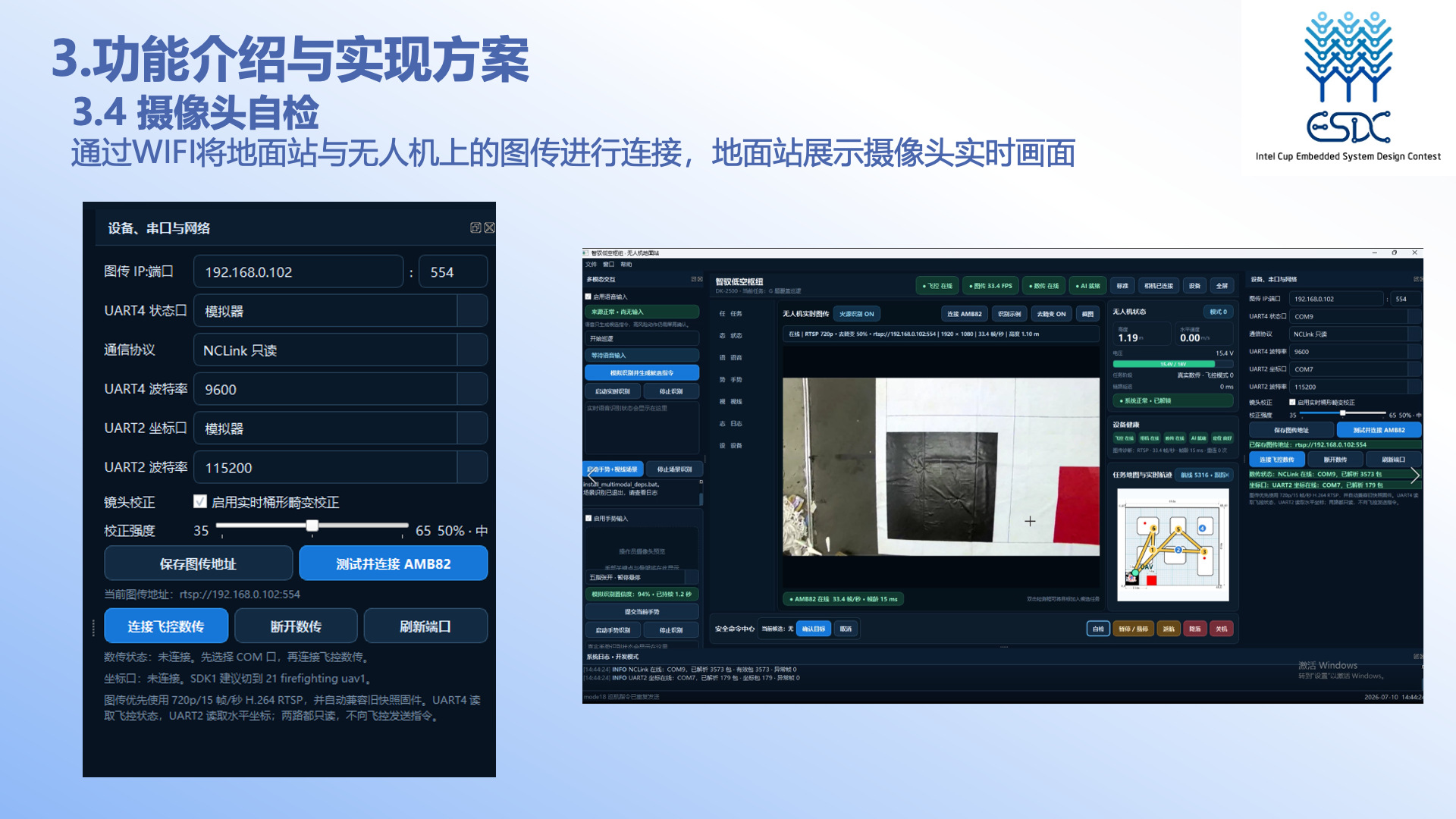Click the 任务地图 mission route map thumbnail
The width and height of the screenshot is (1456, 819).
1172,544
